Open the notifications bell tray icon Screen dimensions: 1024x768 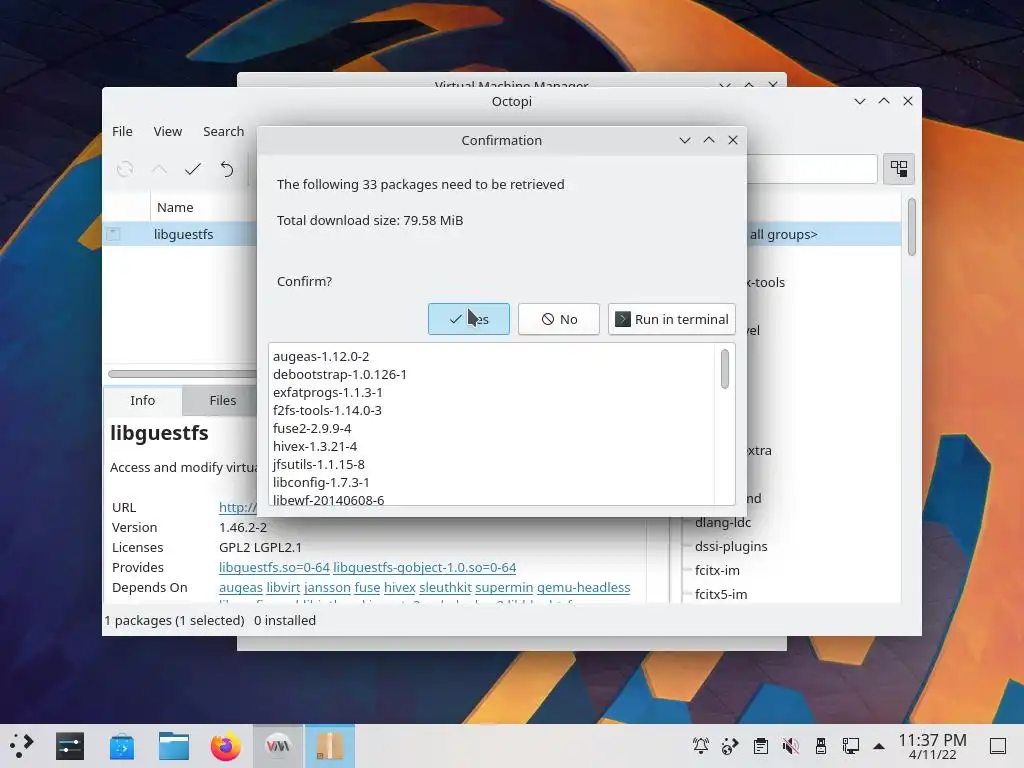point(701,745)
